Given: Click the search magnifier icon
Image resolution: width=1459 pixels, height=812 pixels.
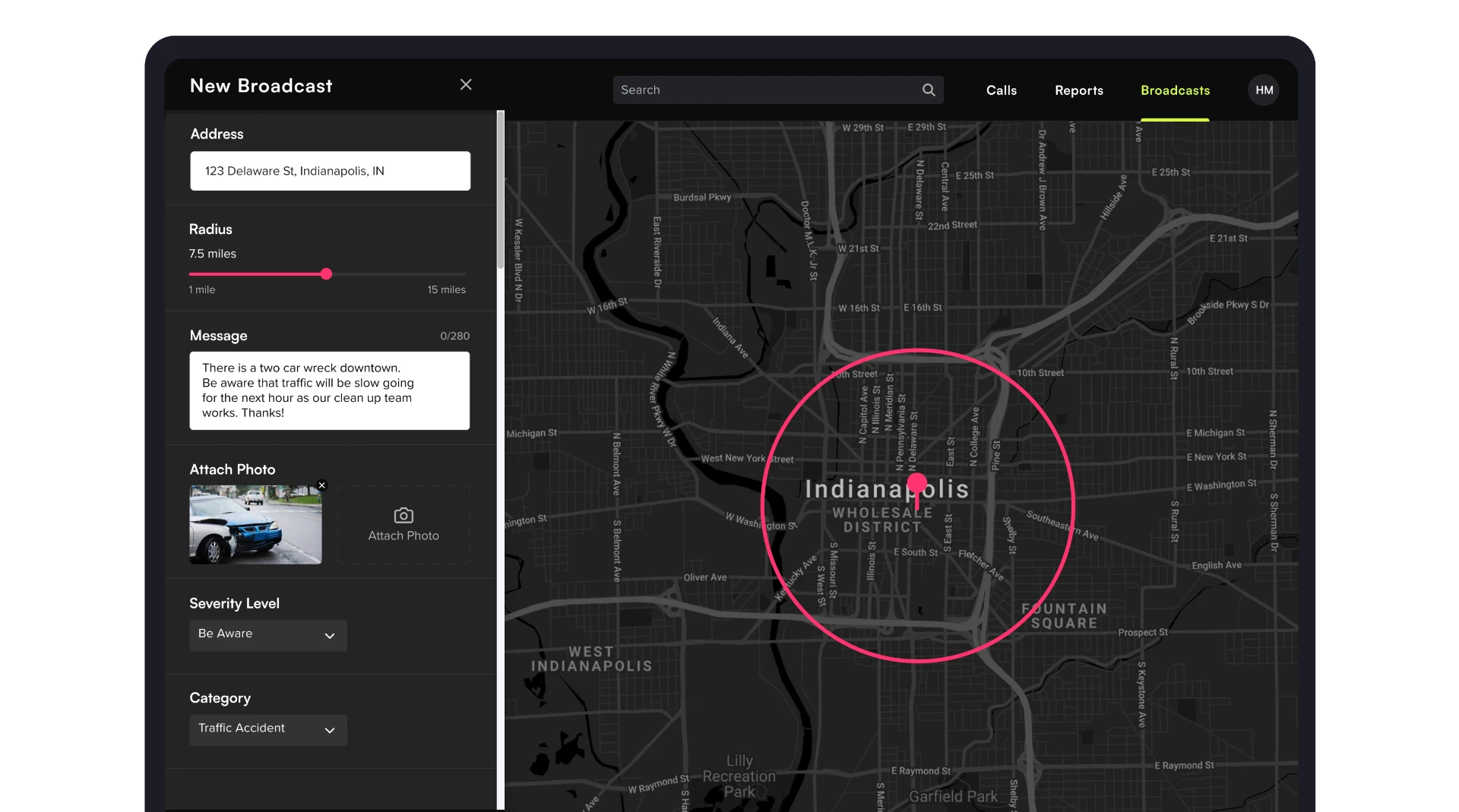Looking at the screenshot, I should (x=929, y=90).
